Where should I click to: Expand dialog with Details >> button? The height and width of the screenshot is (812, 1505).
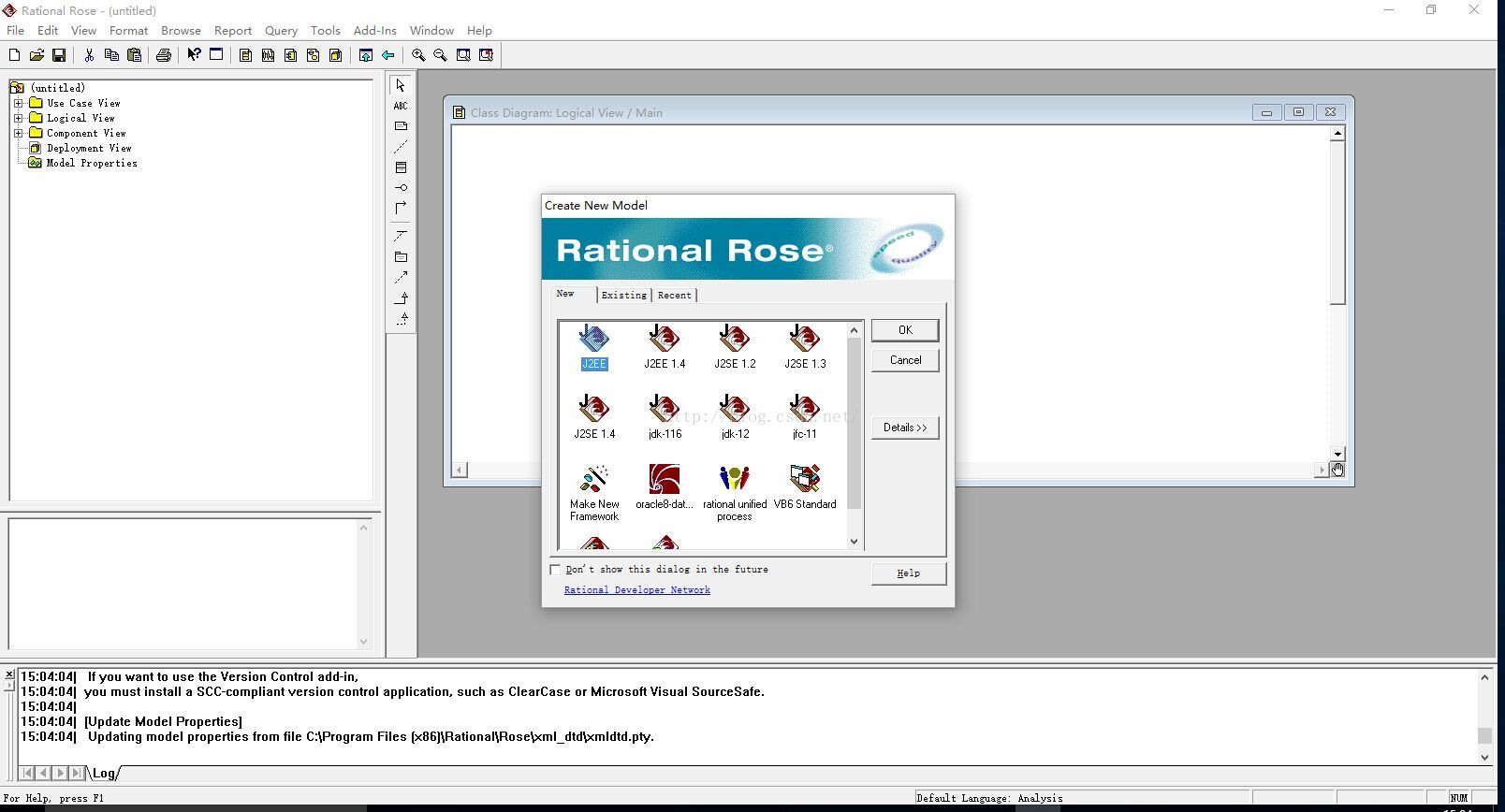[905, 428]
